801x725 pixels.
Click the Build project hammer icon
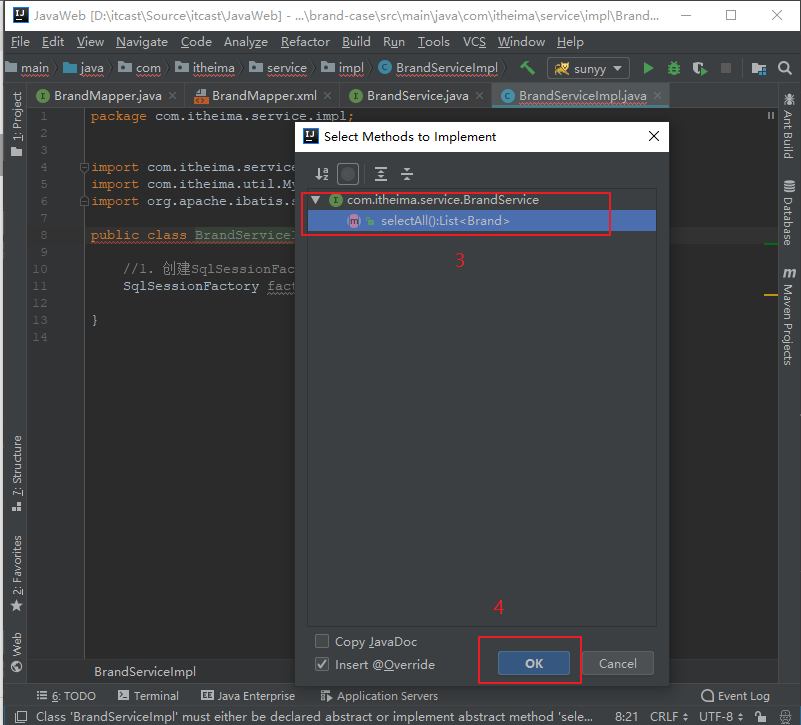[527, 68]
